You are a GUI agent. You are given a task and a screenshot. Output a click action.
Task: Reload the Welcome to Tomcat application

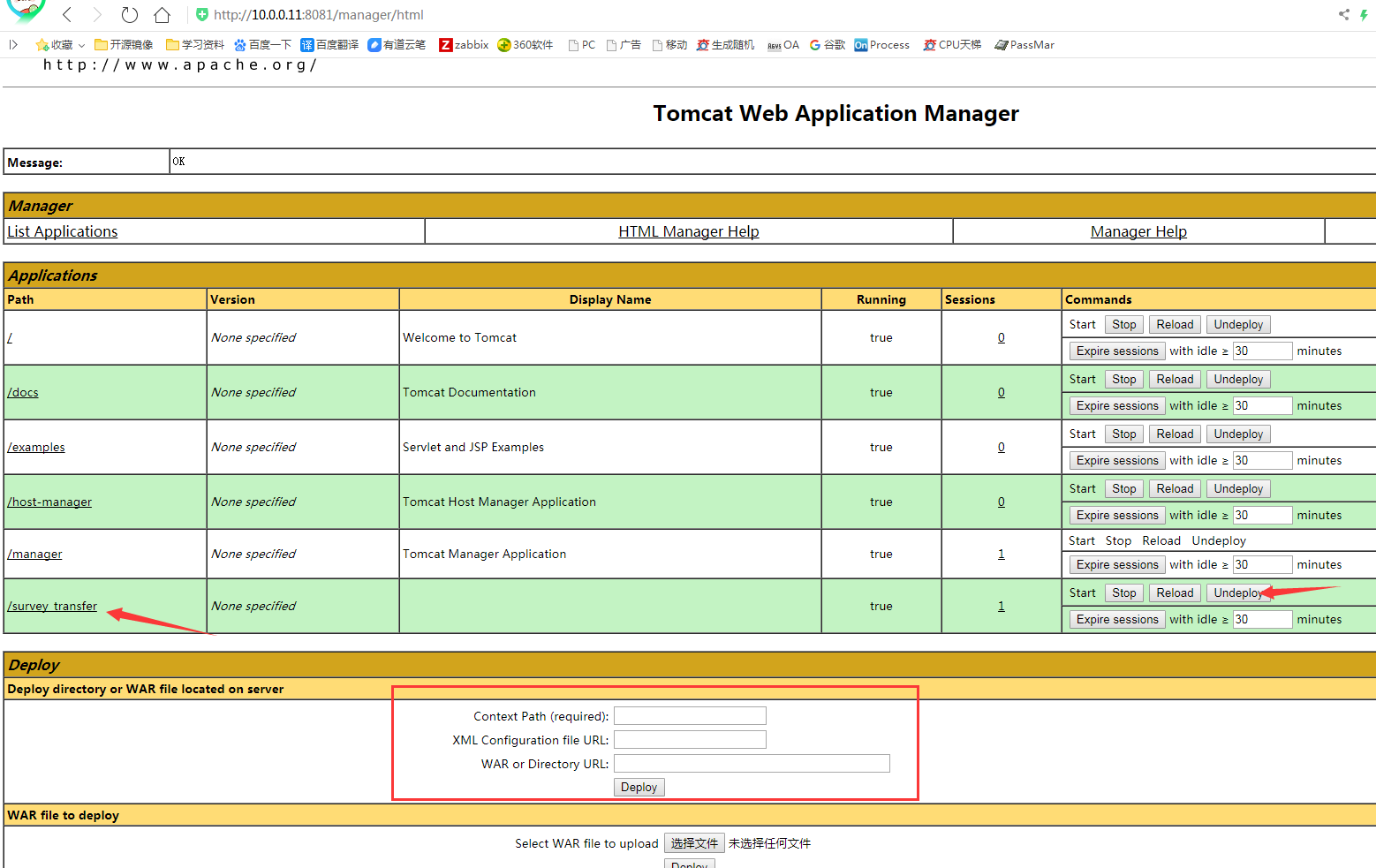tap(1175, 324)
